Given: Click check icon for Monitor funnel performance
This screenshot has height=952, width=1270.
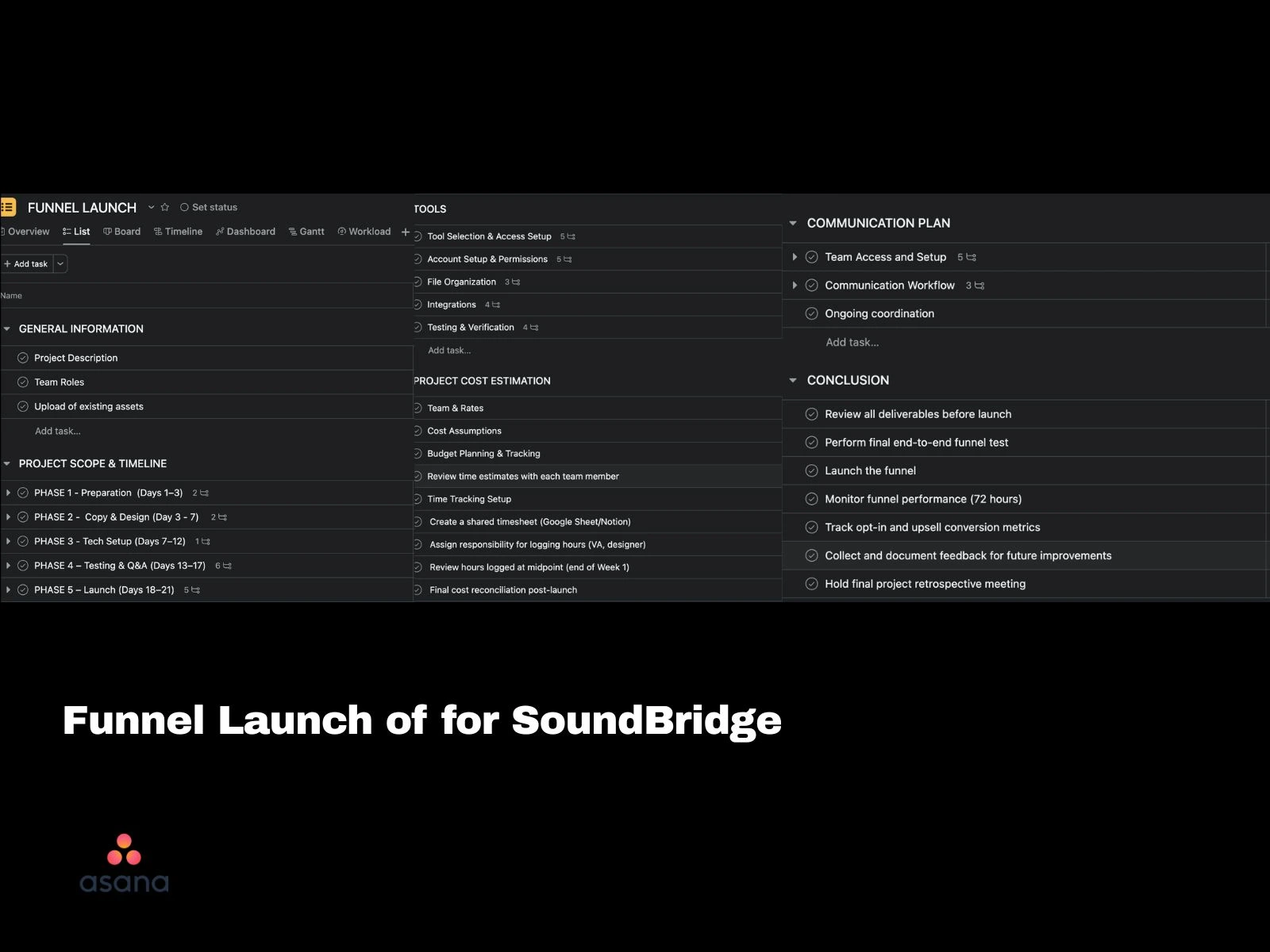Looking at the screenshot, I should click(x=811, y=499).
